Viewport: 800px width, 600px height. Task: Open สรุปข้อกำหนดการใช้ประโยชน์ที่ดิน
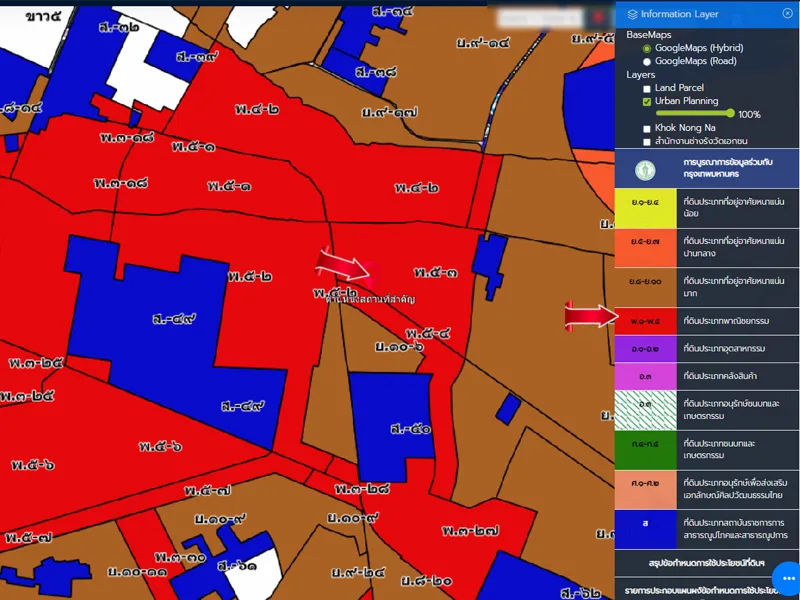coord(706,564)
